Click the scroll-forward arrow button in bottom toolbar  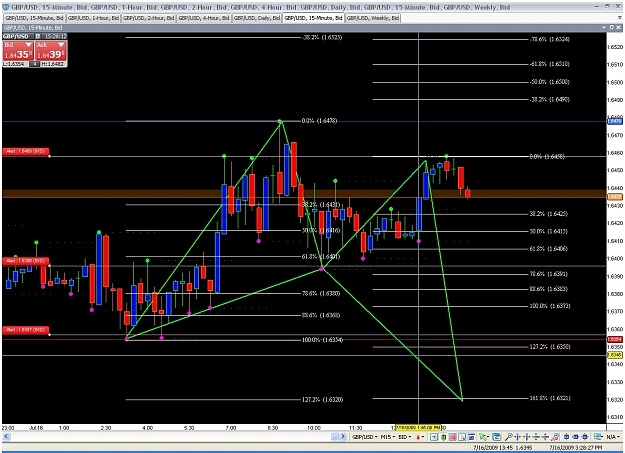[x=343, y=437]
